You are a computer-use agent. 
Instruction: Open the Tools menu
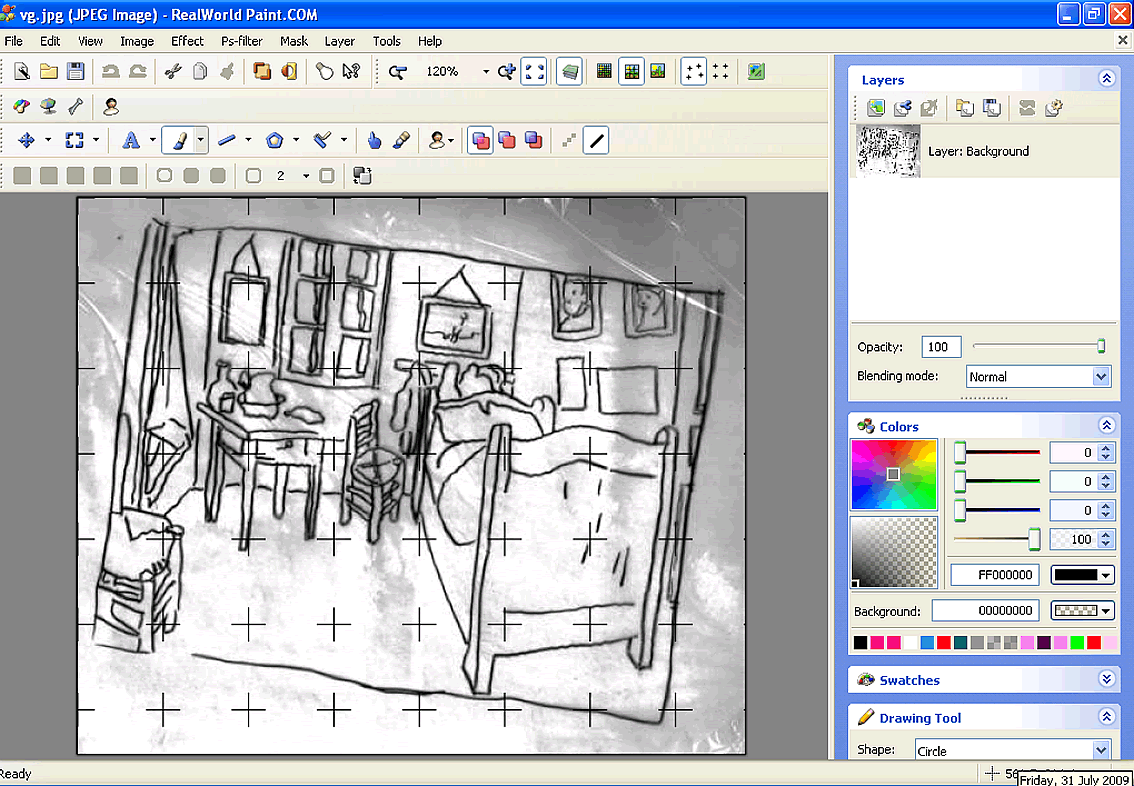(x=386, y=41)
